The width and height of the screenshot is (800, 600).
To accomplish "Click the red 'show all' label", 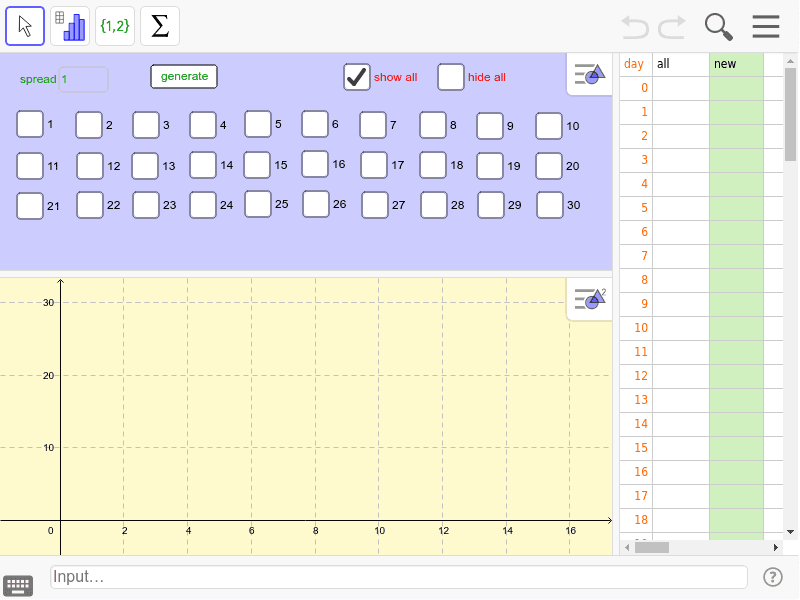I will tap(395, 77).
